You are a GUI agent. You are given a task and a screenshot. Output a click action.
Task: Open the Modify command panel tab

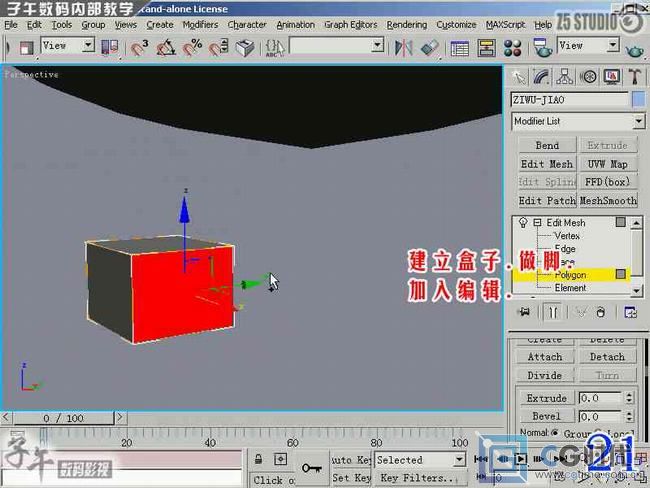[x=541, y=77]
